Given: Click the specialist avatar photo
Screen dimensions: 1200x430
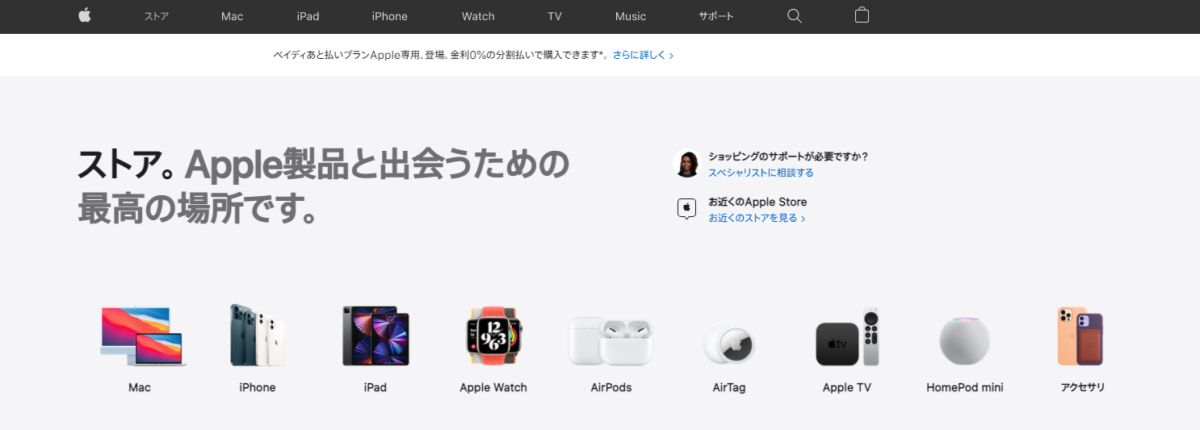Looking at the screenshot, I should (687, 164).
